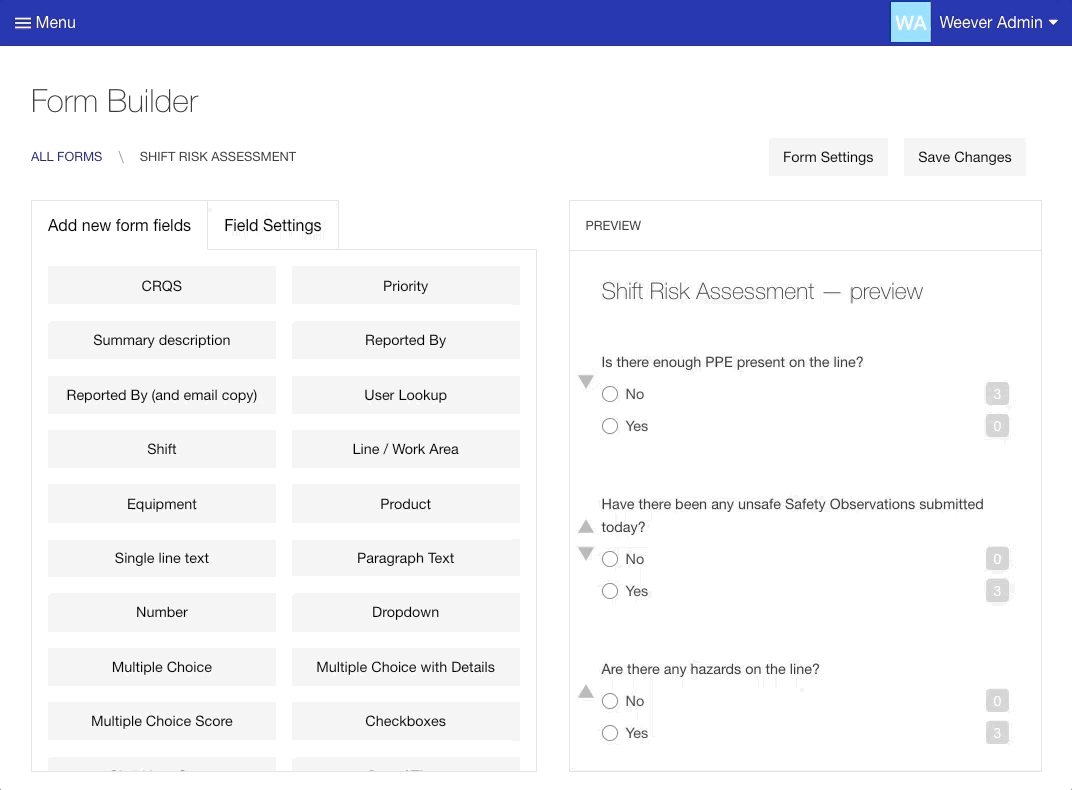Click the Save Changes button
The height and width of the screenshot is (790, 1072).
[964, 157]
